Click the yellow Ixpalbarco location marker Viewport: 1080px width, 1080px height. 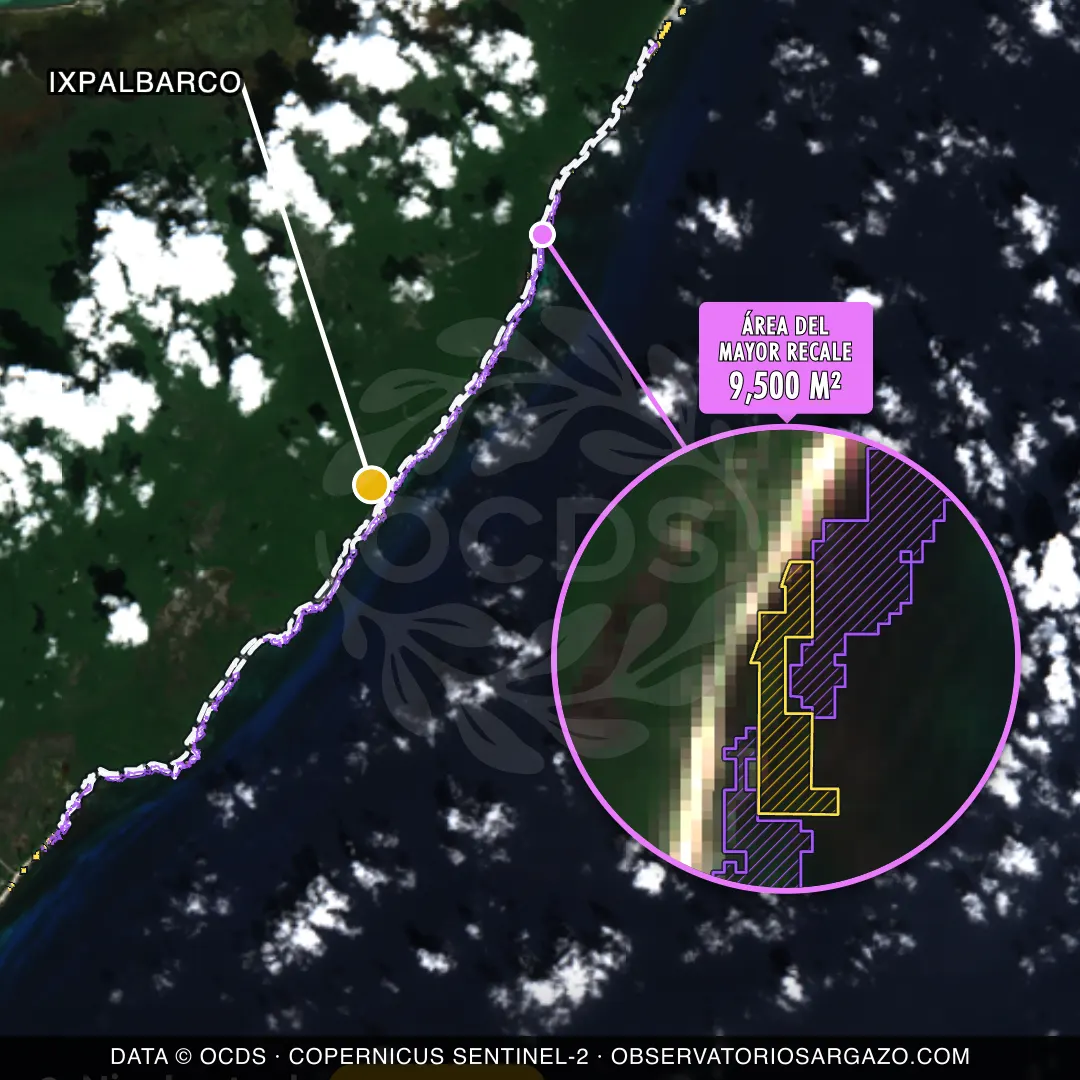(x=371, y=484)
